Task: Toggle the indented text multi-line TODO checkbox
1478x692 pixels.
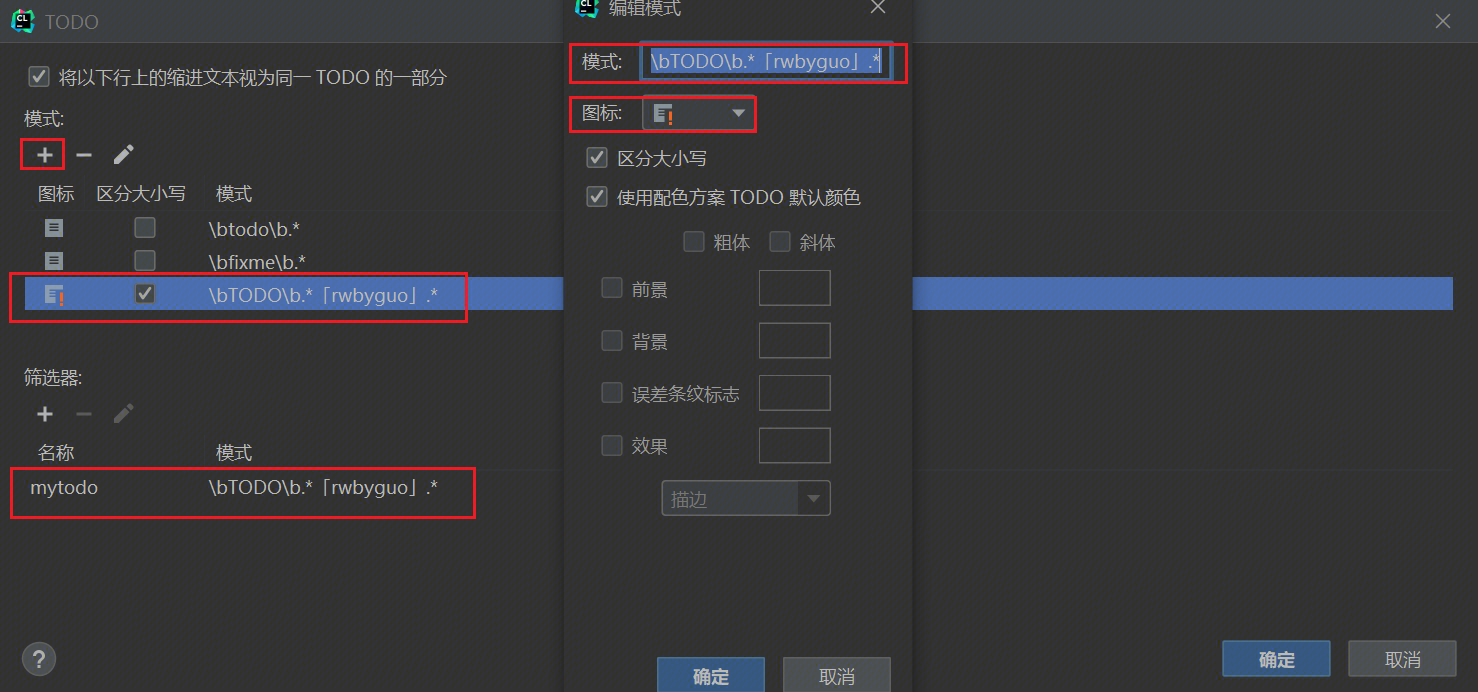Action: (39, 77)
